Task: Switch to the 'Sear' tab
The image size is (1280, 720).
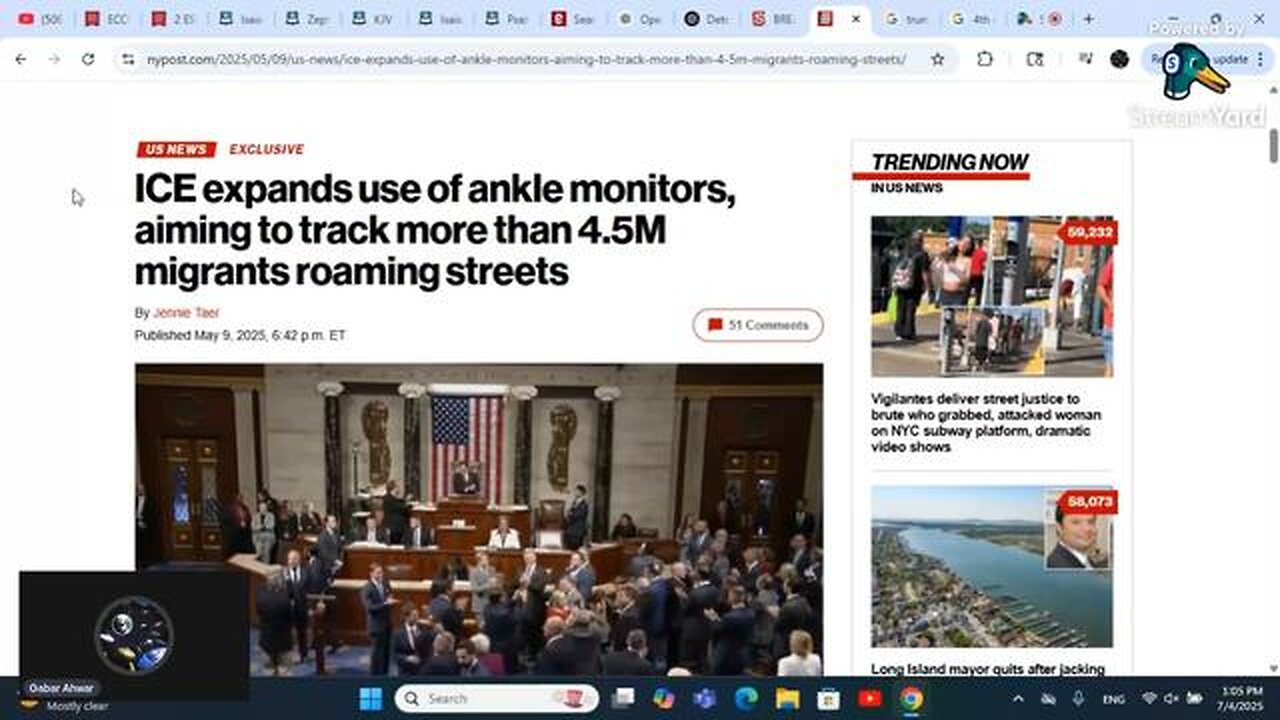Action: coord(571,19)
